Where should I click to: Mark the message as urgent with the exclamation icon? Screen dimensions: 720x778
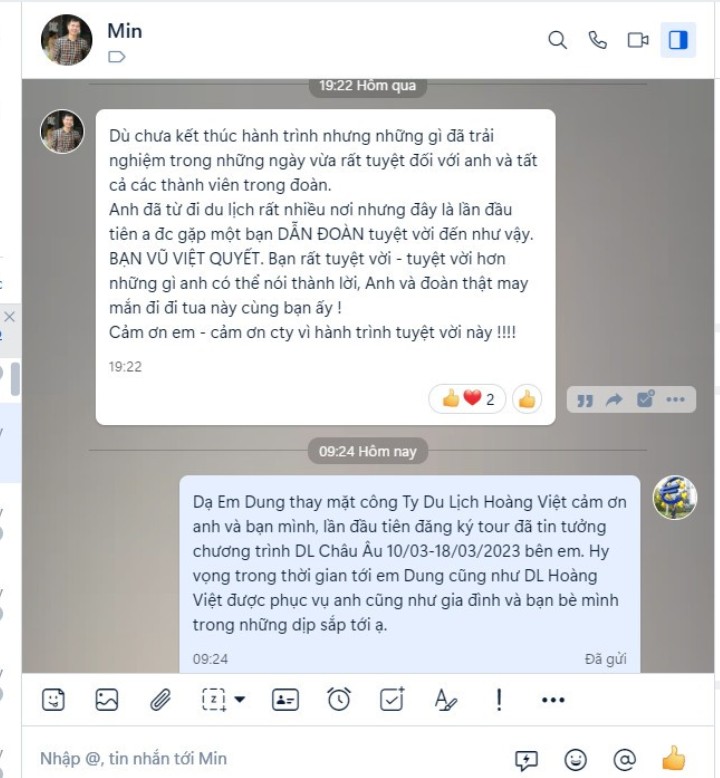499,700
